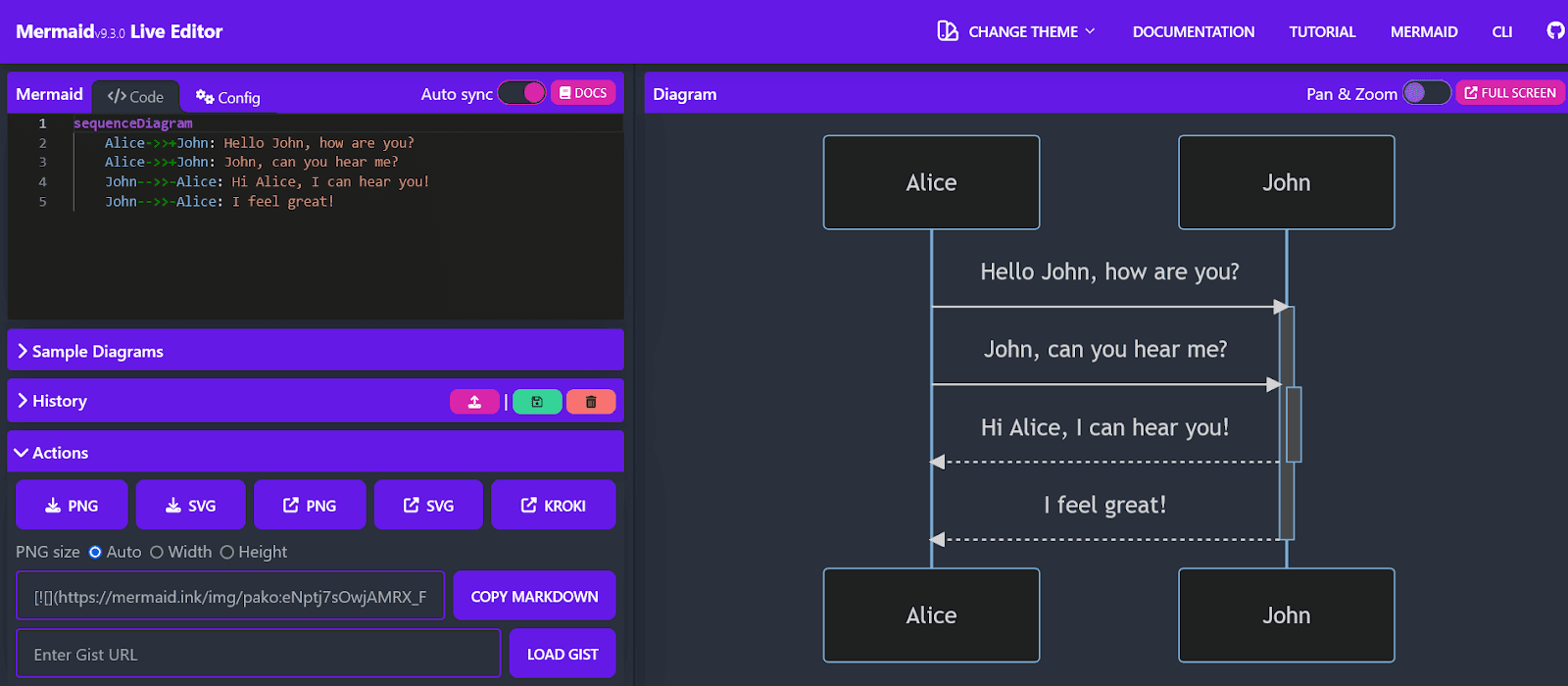1568x686 pixels.
Task: Click code line 'sequenceDiagram'
Action: 133,123
